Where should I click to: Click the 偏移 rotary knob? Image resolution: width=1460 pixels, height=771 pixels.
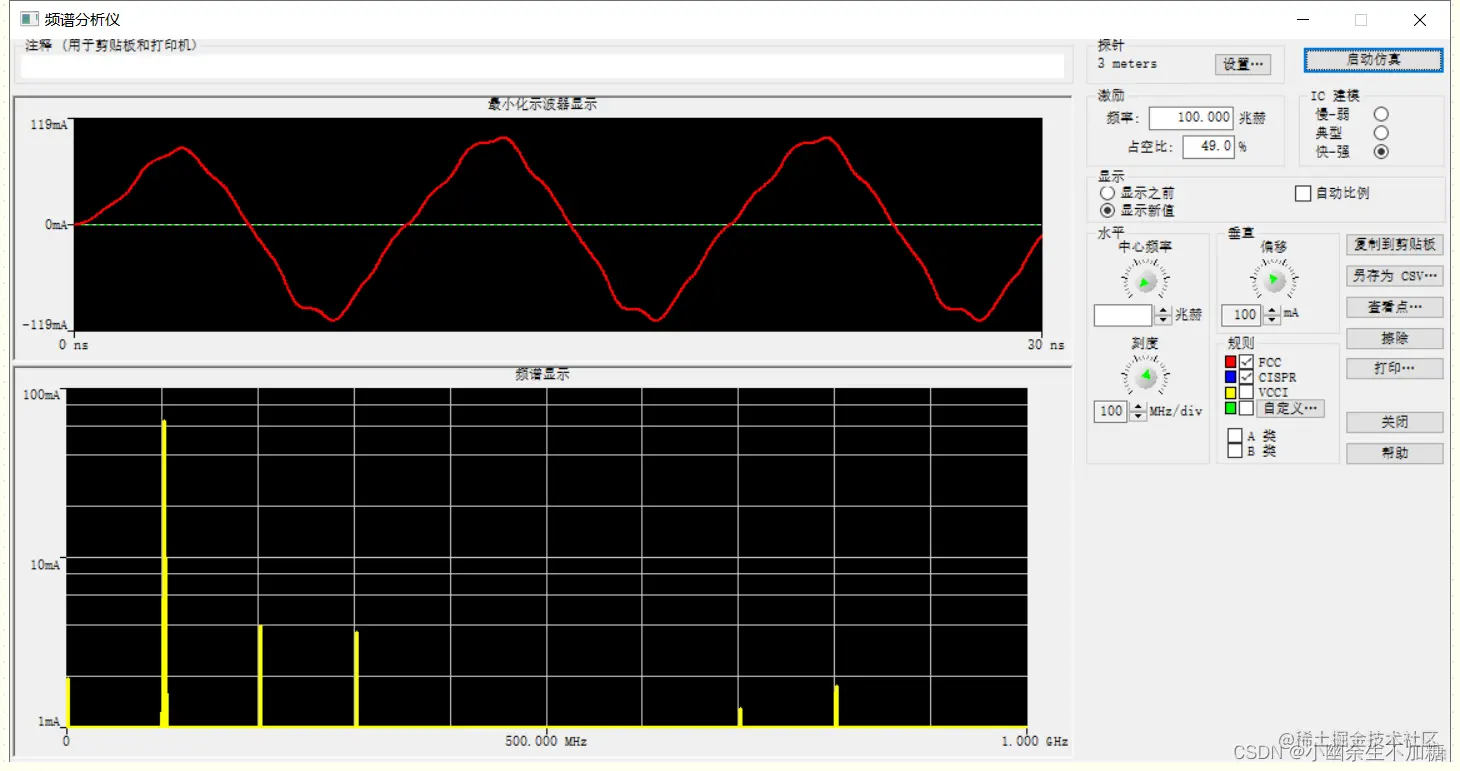coord(1273,279)
